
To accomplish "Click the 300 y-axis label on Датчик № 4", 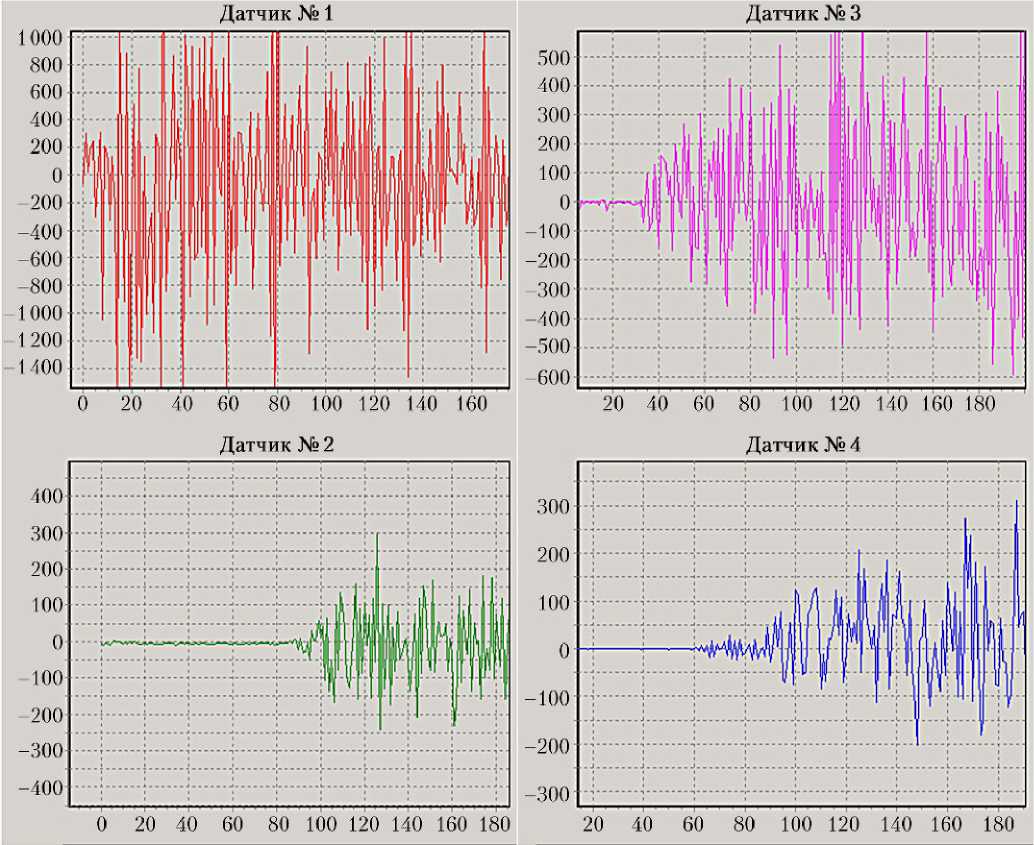I will pyautogui.click(x=553, y=507).
